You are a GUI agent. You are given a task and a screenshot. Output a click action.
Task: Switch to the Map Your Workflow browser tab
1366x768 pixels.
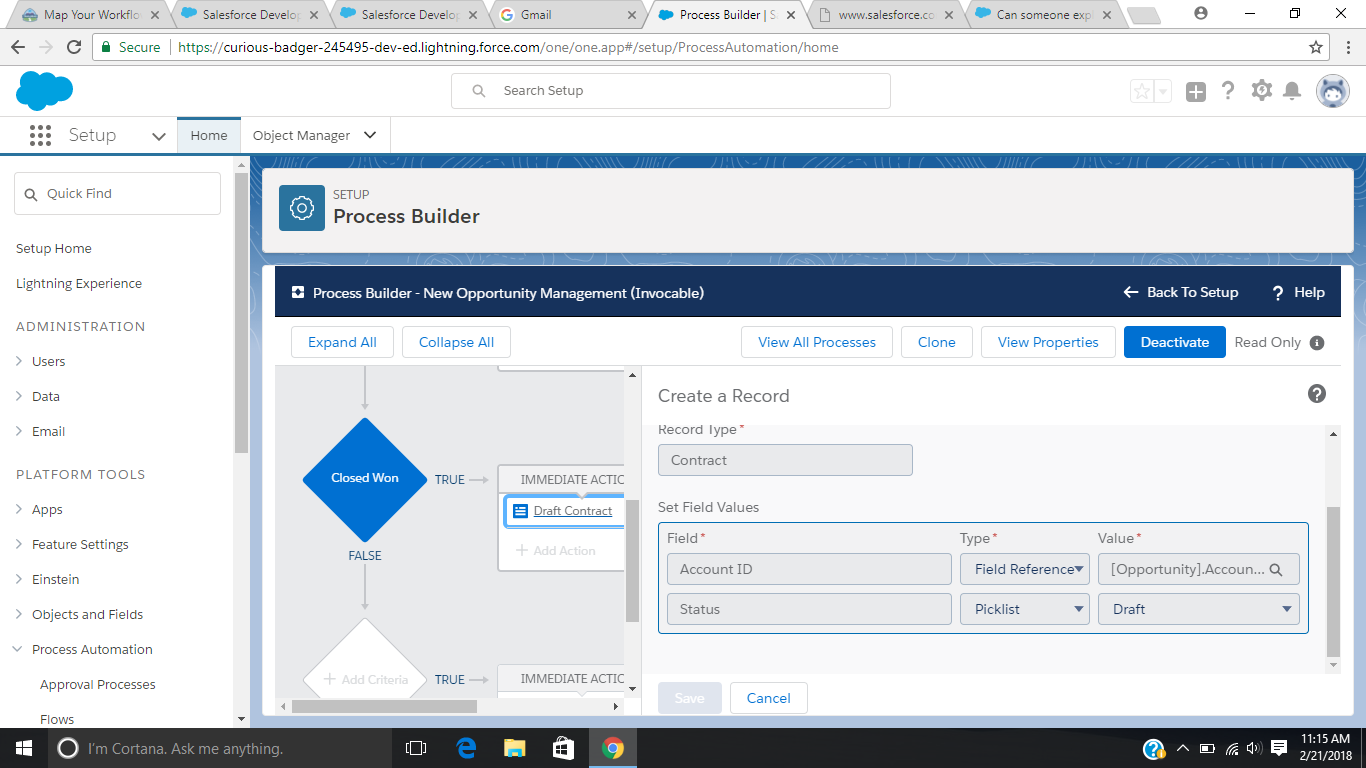90,15
